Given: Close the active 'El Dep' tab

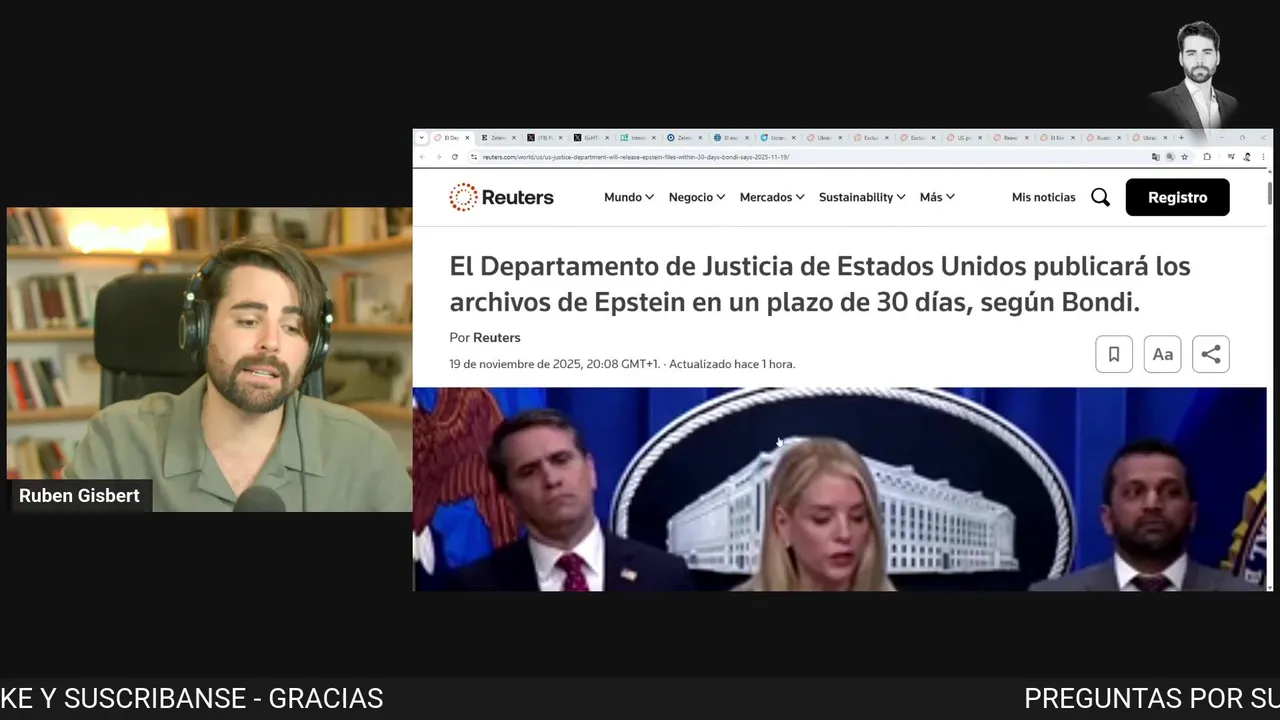Looking at the screenshot, I should pos(466,138).
